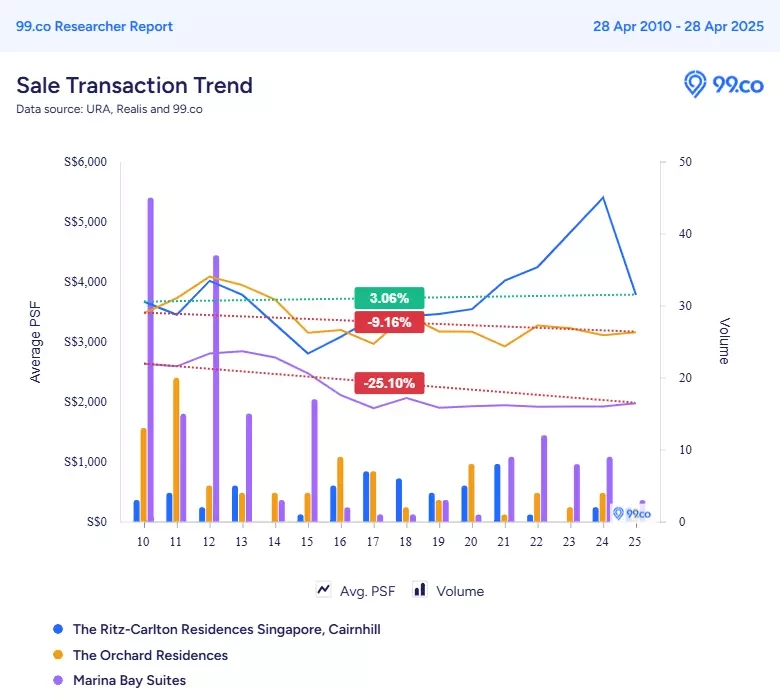Click the blue line peak at year 24
The width and height of the screenshot is (780, 700).
point(603,198)
